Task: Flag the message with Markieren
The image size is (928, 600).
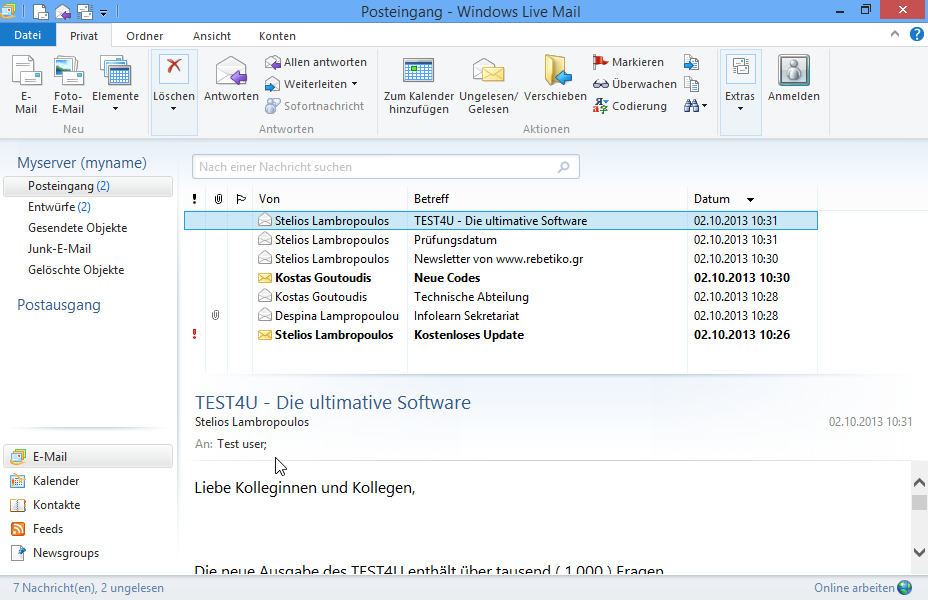Action: click(628, 62)
